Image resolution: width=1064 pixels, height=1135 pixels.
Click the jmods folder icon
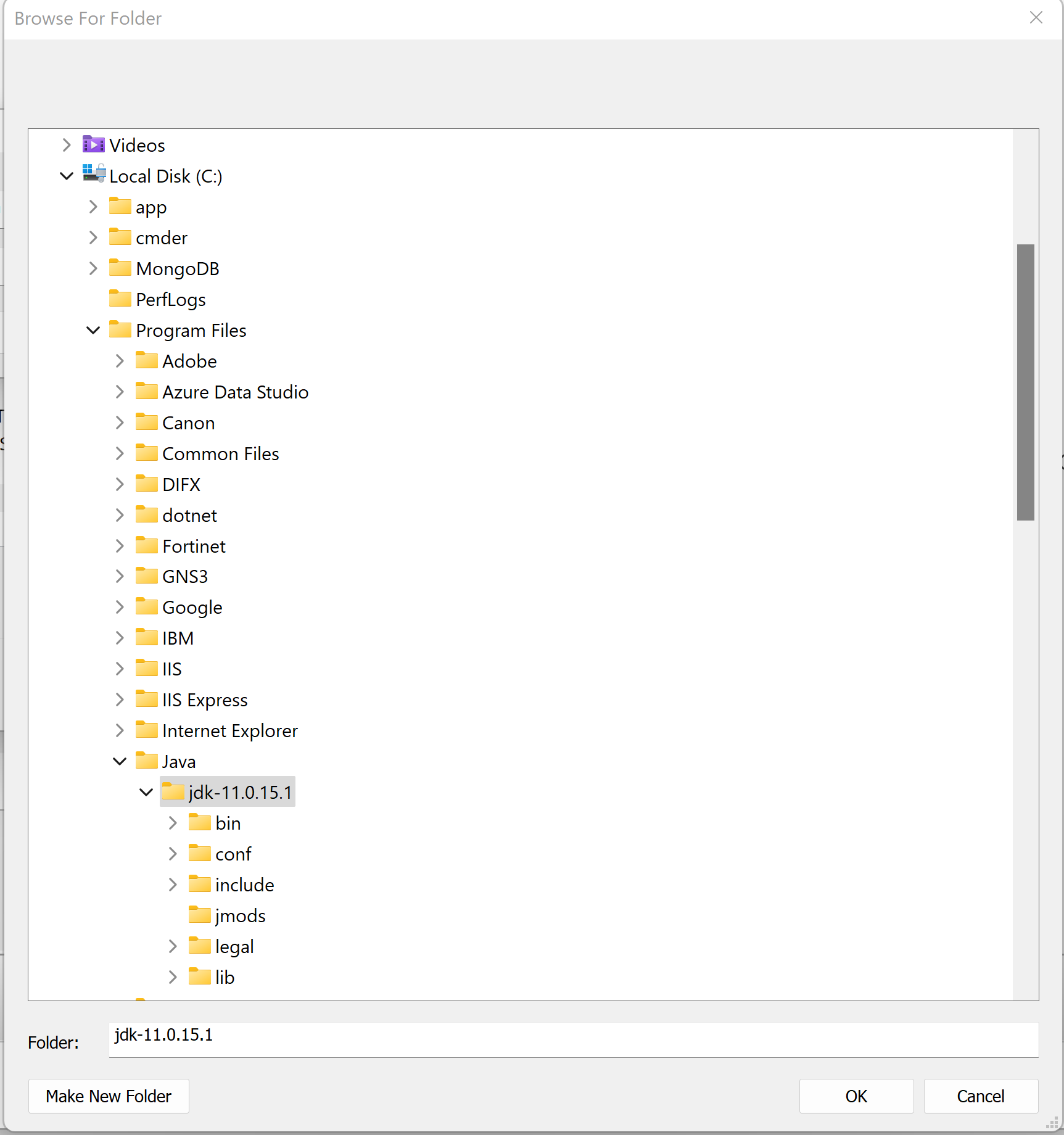(199, 915)
